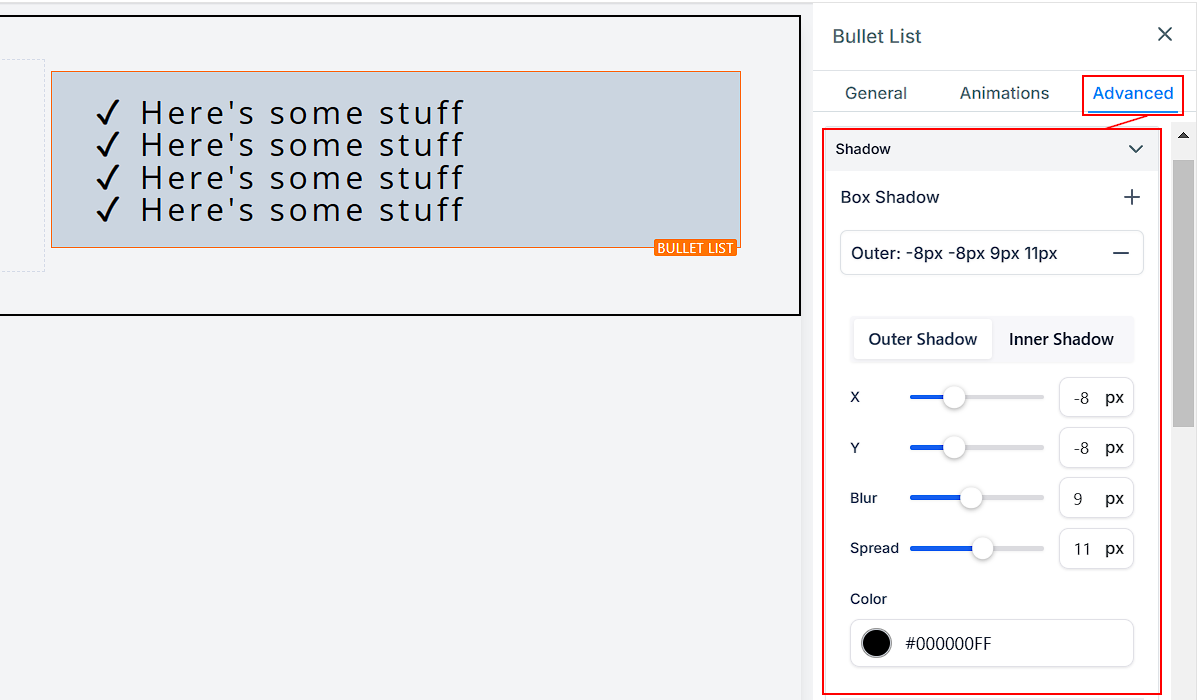Close the Bullet List panel
Viewport: 1197px width, 700px height.
coord(1164,35)
